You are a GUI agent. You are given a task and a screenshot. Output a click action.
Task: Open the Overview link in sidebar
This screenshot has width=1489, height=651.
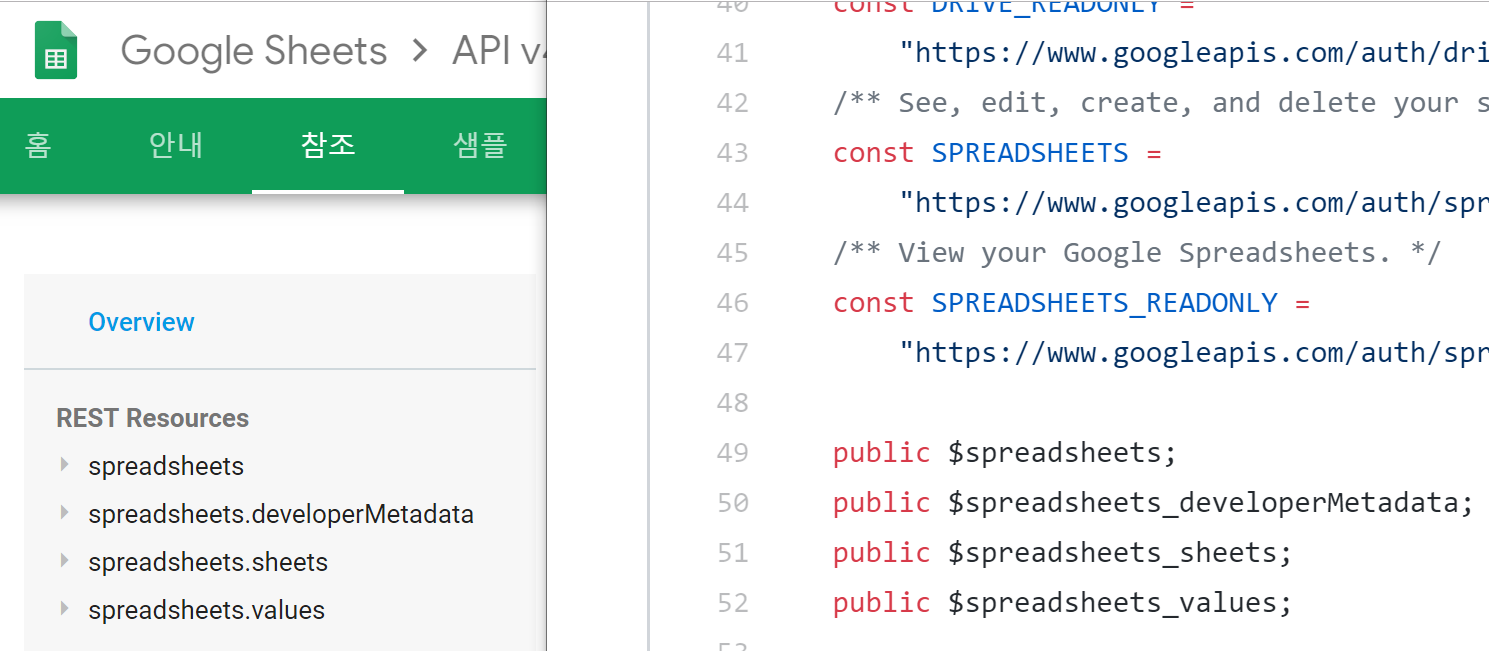[x=141, y=322]
